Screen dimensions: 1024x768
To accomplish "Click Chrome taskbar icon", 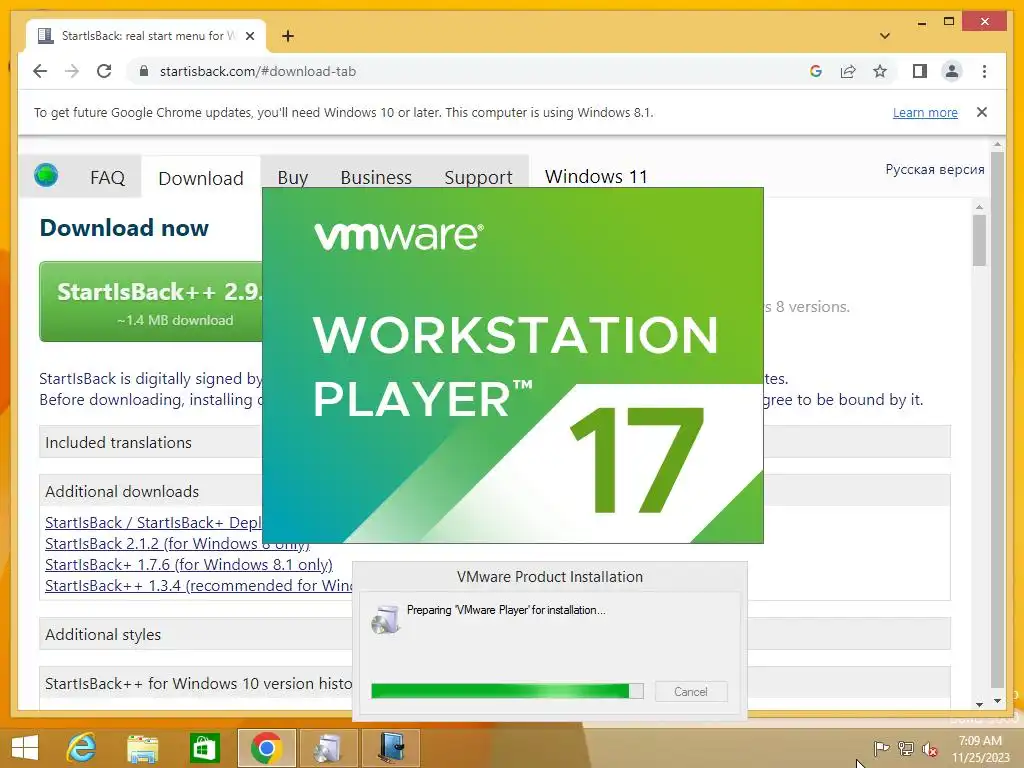I will click(x=266, y=748).
